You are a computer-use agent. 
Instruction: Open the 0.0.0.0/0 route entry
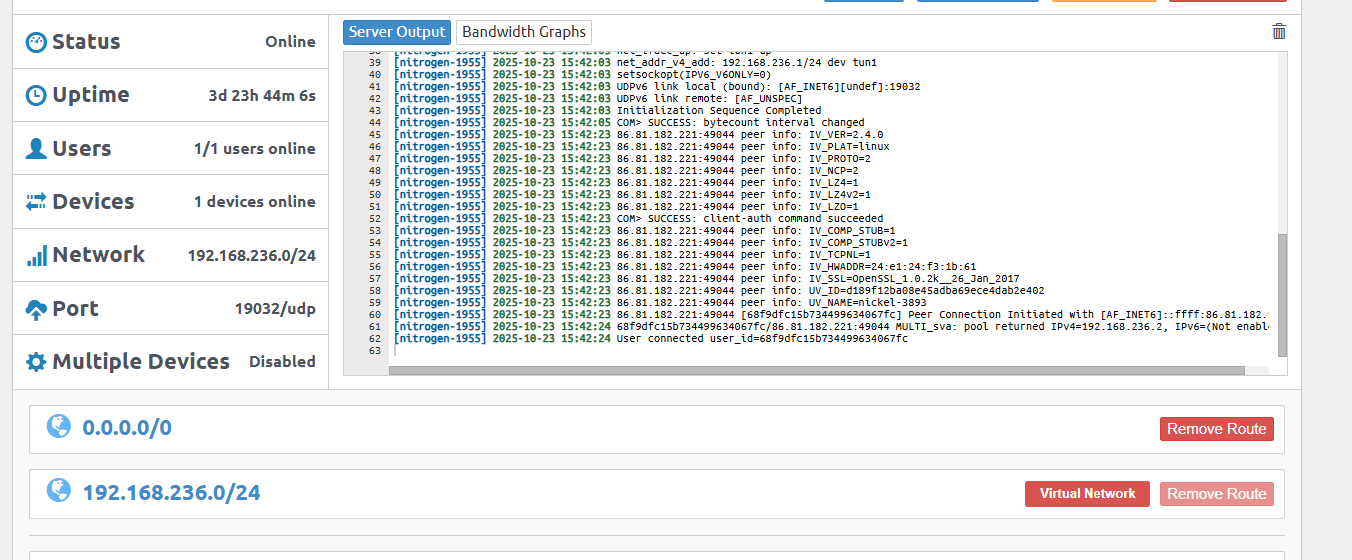(127, 428)
